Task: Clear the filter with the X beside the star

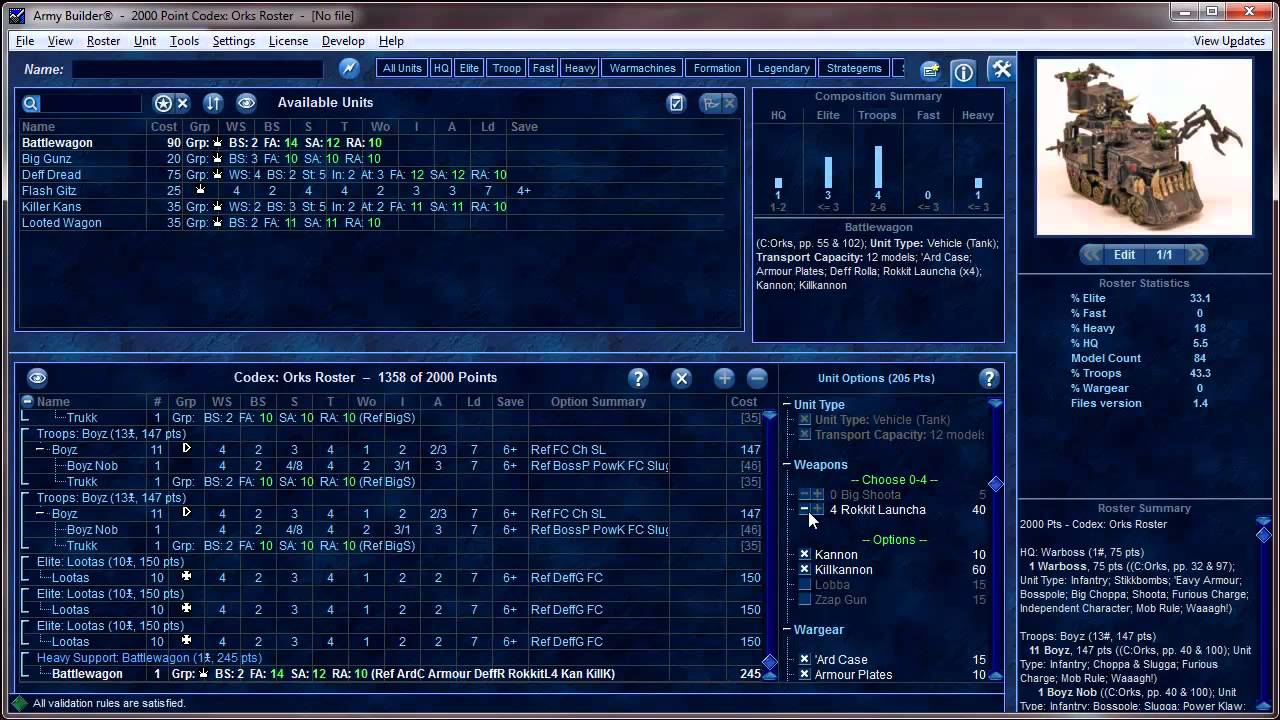Action: tap(183, 103)
